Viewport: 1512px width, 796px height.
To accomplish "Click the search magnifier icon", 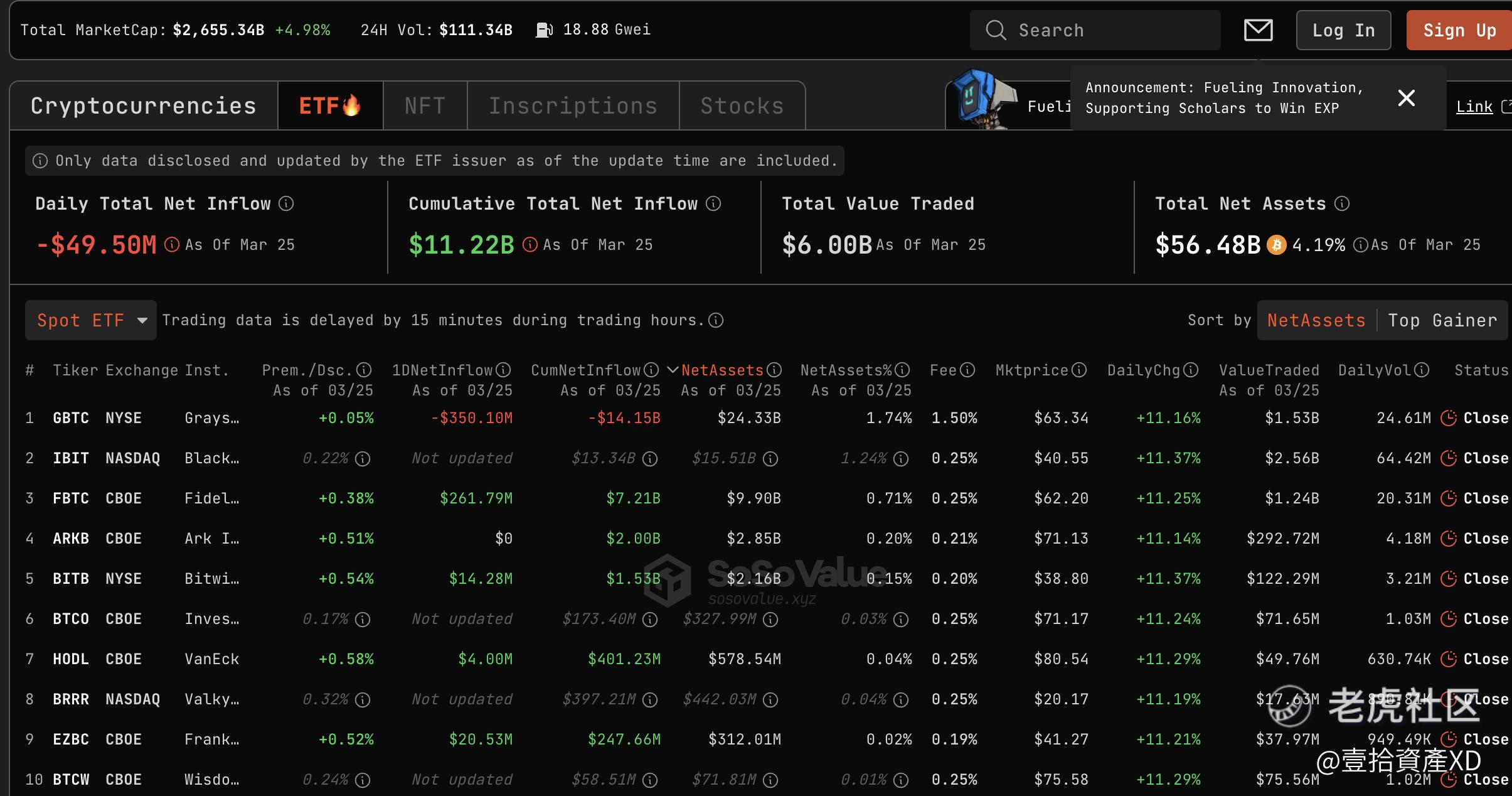I will (x=996, y=30).
